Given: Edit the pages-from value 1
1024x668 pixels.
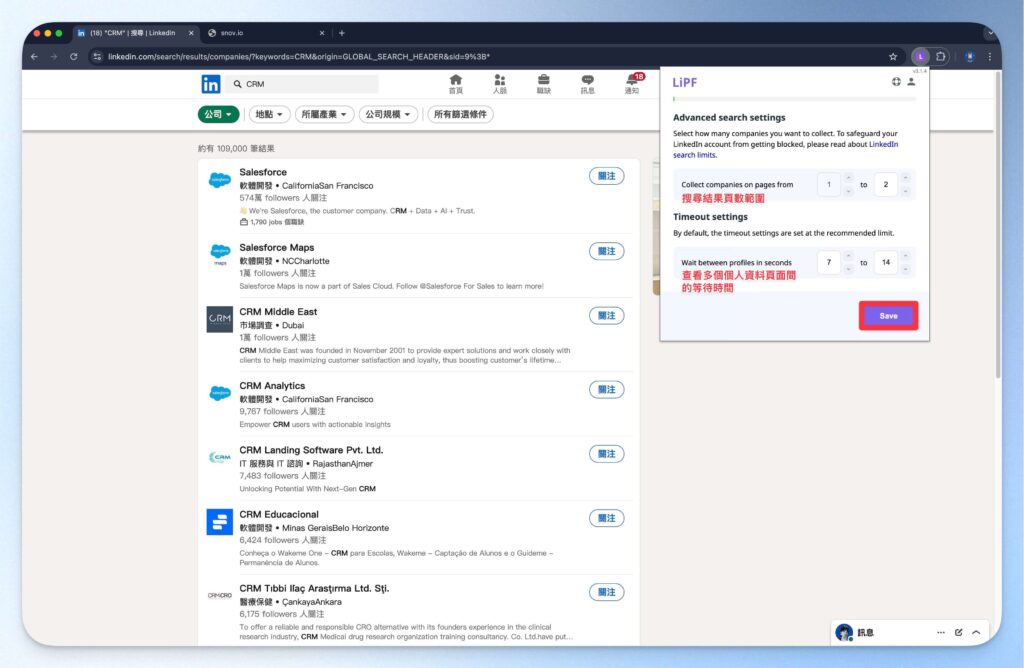Looking at the screenshot, I should point(829,185).
